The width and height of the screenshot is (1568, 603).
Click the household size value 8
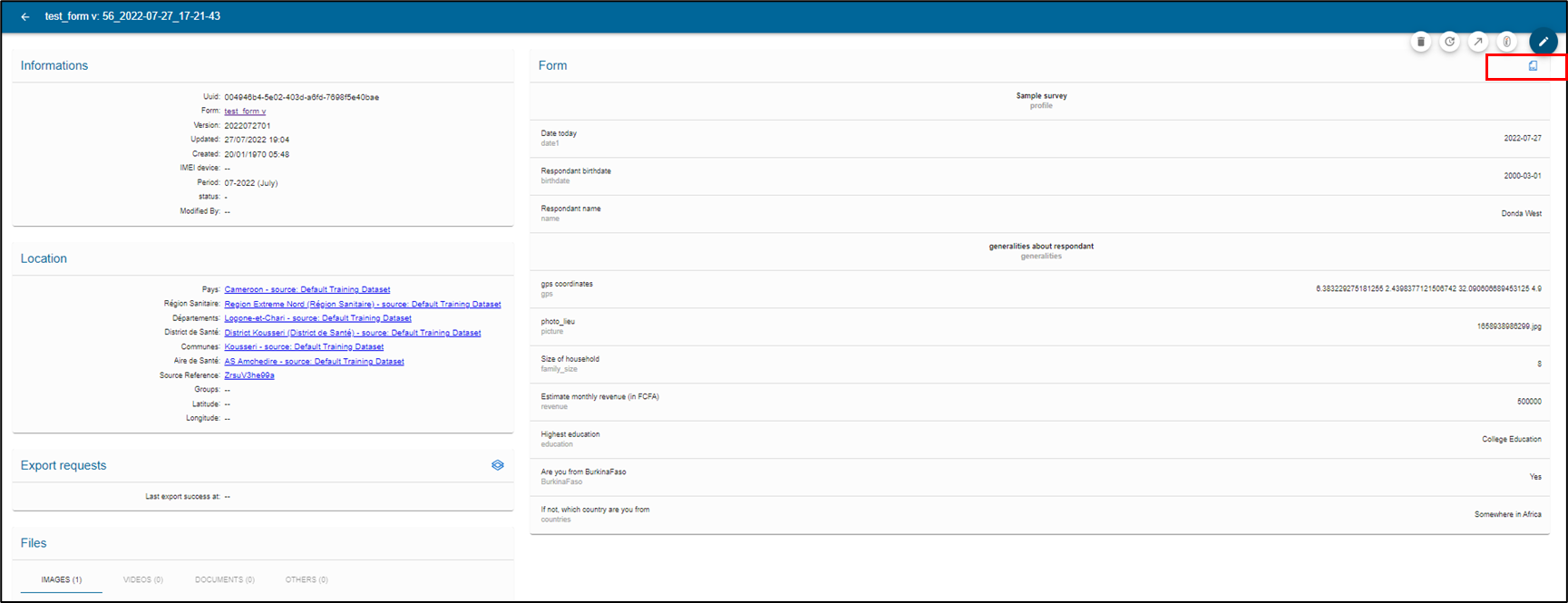(1539, 365)
